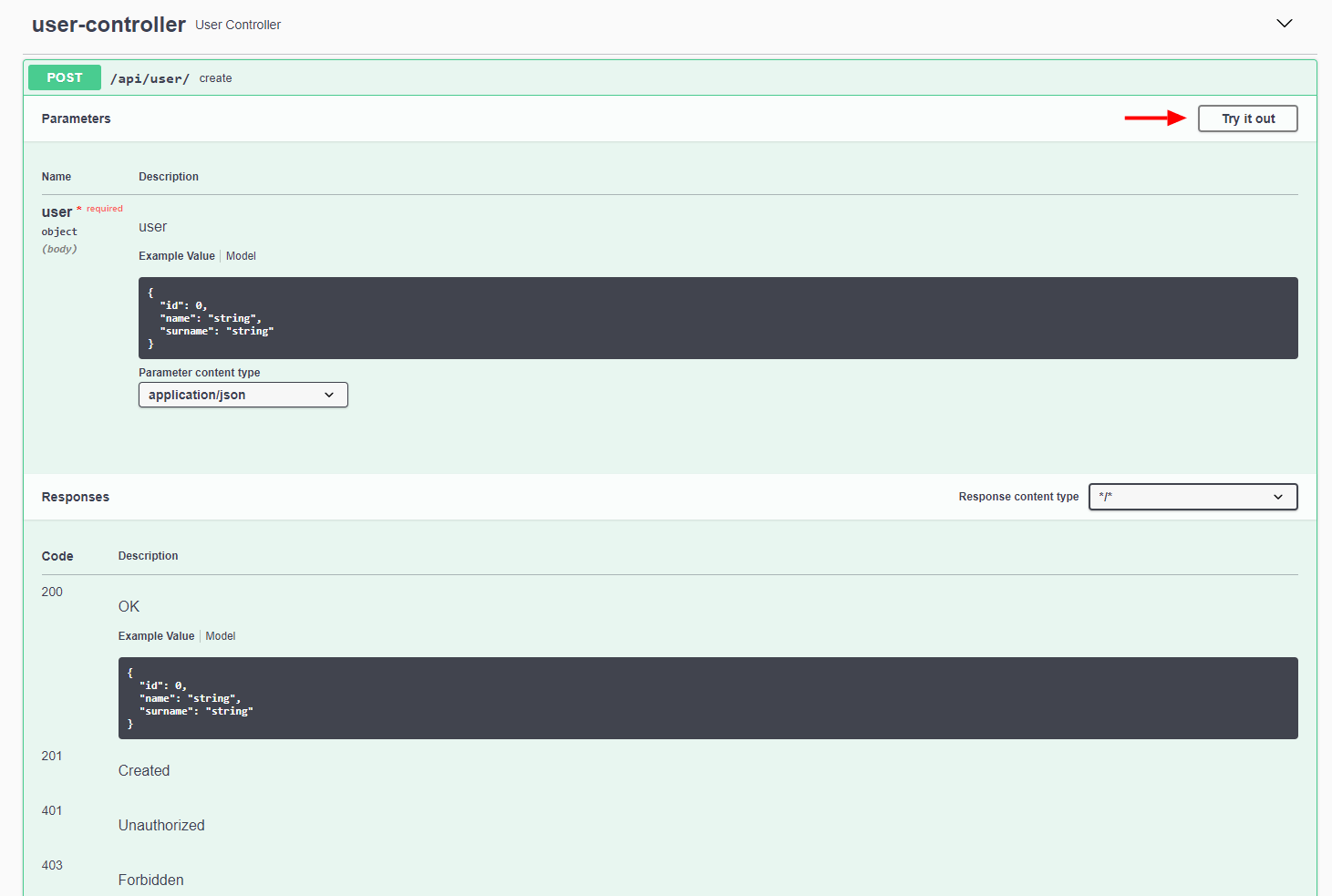The width and height of the screenshot is (1332, 896).
Task: Select the red arrow pointing to Try it out
Action: [1156, 118]
